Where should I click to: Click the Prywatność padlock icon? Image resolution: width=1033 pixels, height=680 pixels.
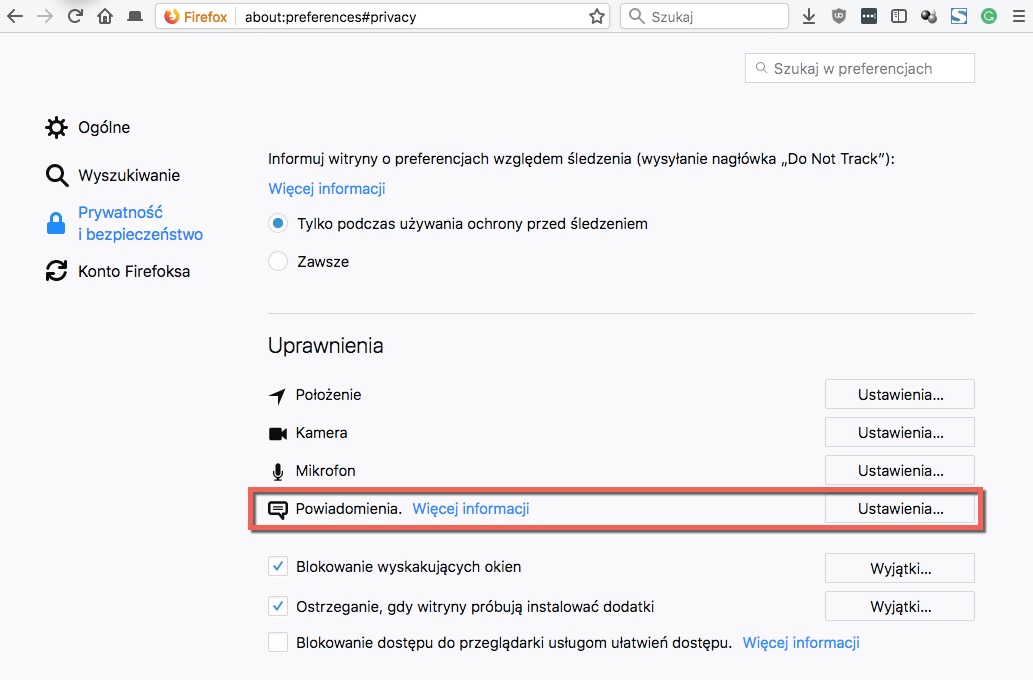tap(56, 223)
